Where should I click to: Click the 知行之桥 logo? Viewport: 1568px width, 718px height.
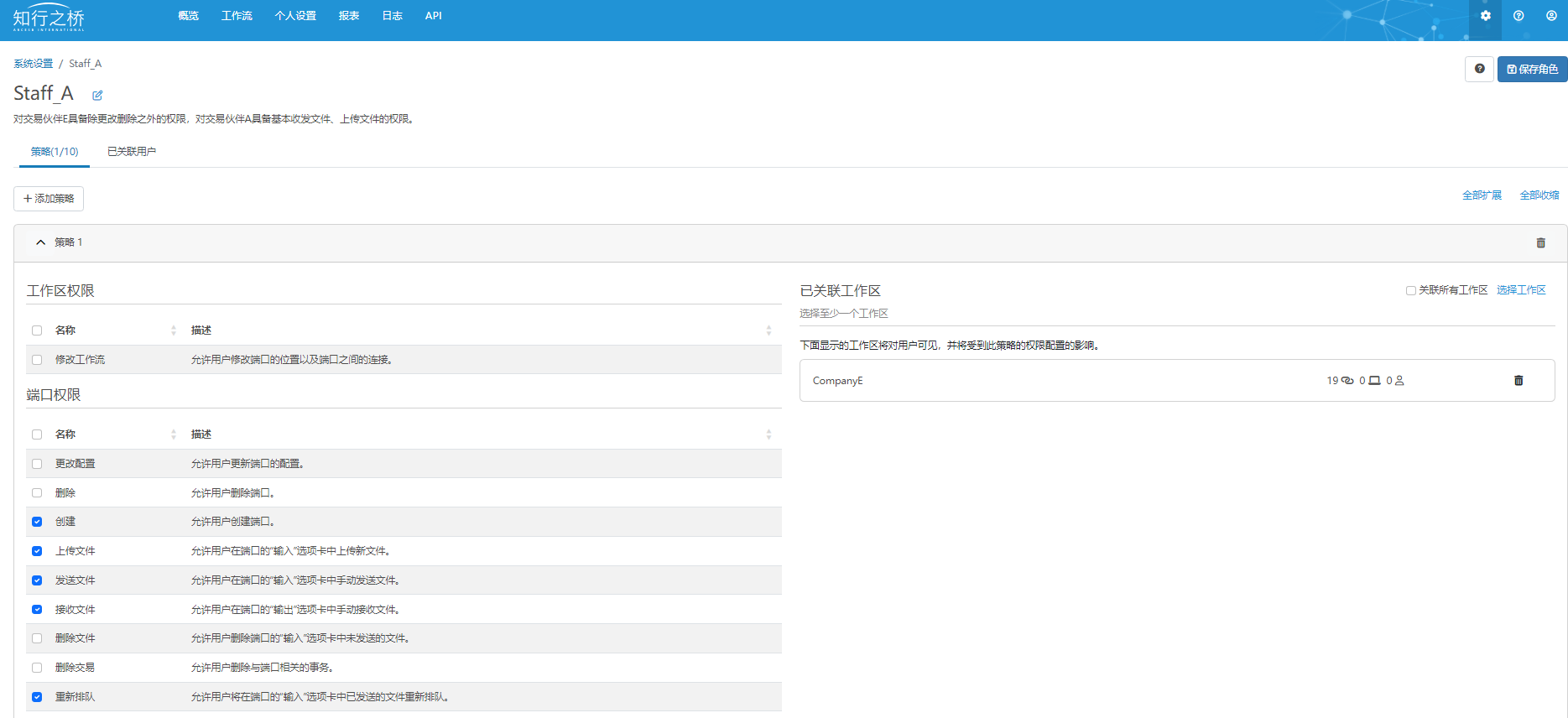(49, 18)
